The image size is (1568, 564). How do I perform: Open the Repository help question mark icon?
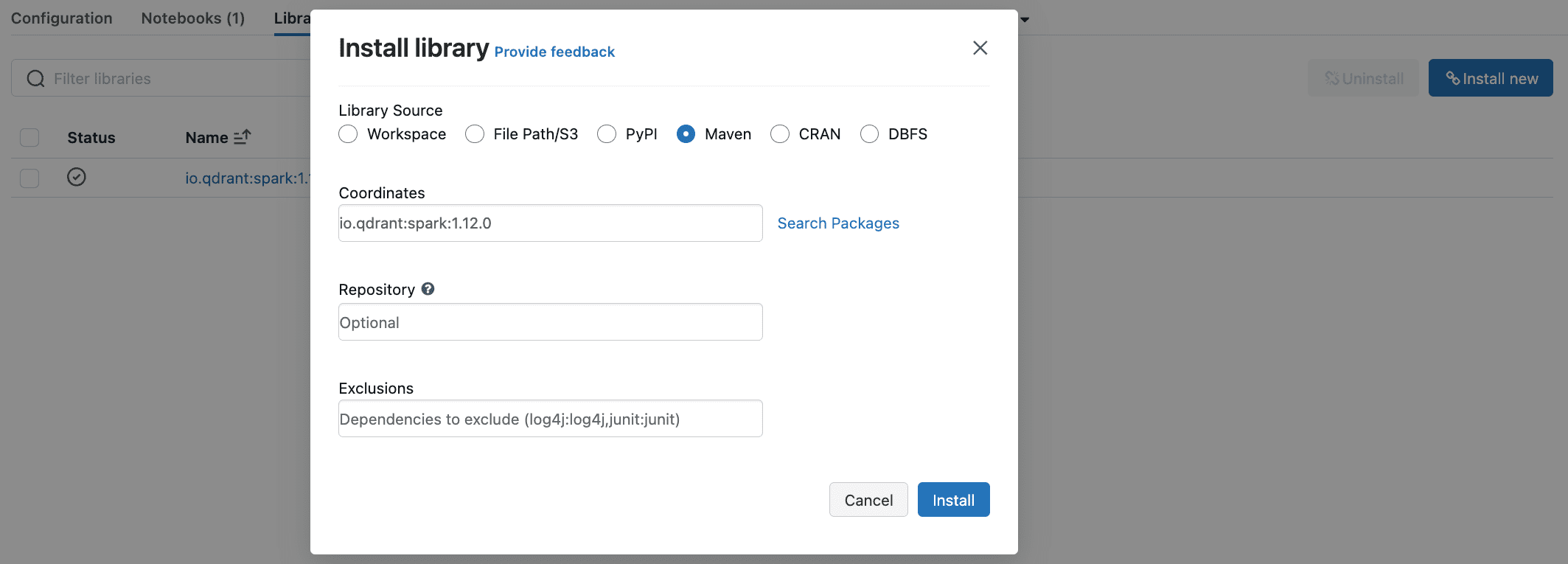pos(428,289)
